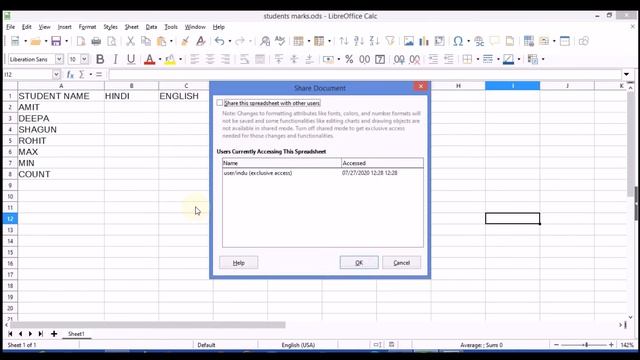Click the Italic formatting icon
640x360 pixels.
[x=116, y=59]
